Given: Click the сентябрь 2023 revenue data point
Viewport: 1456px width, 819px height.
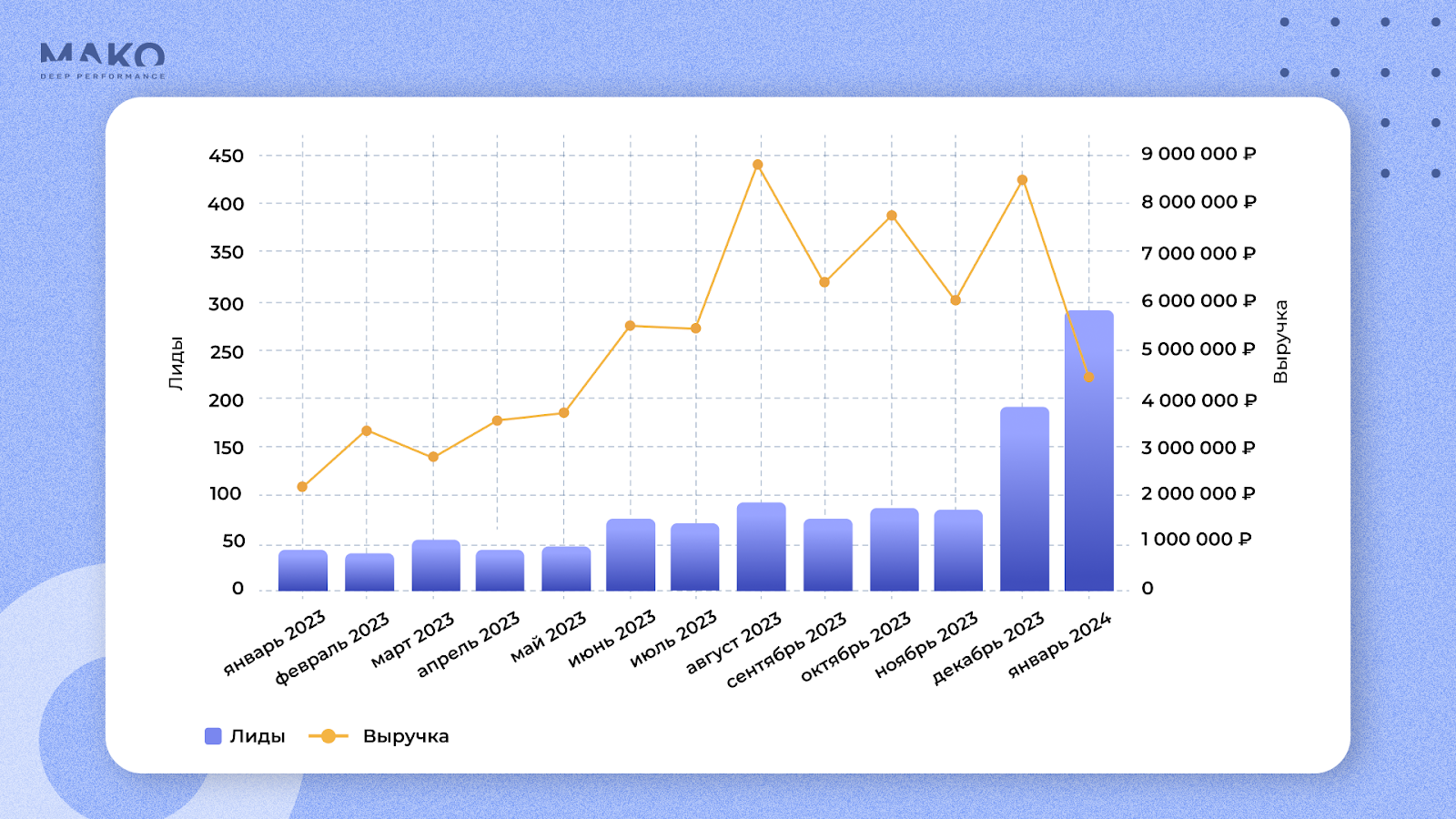Looking at the screenshot, I should 824,282.
